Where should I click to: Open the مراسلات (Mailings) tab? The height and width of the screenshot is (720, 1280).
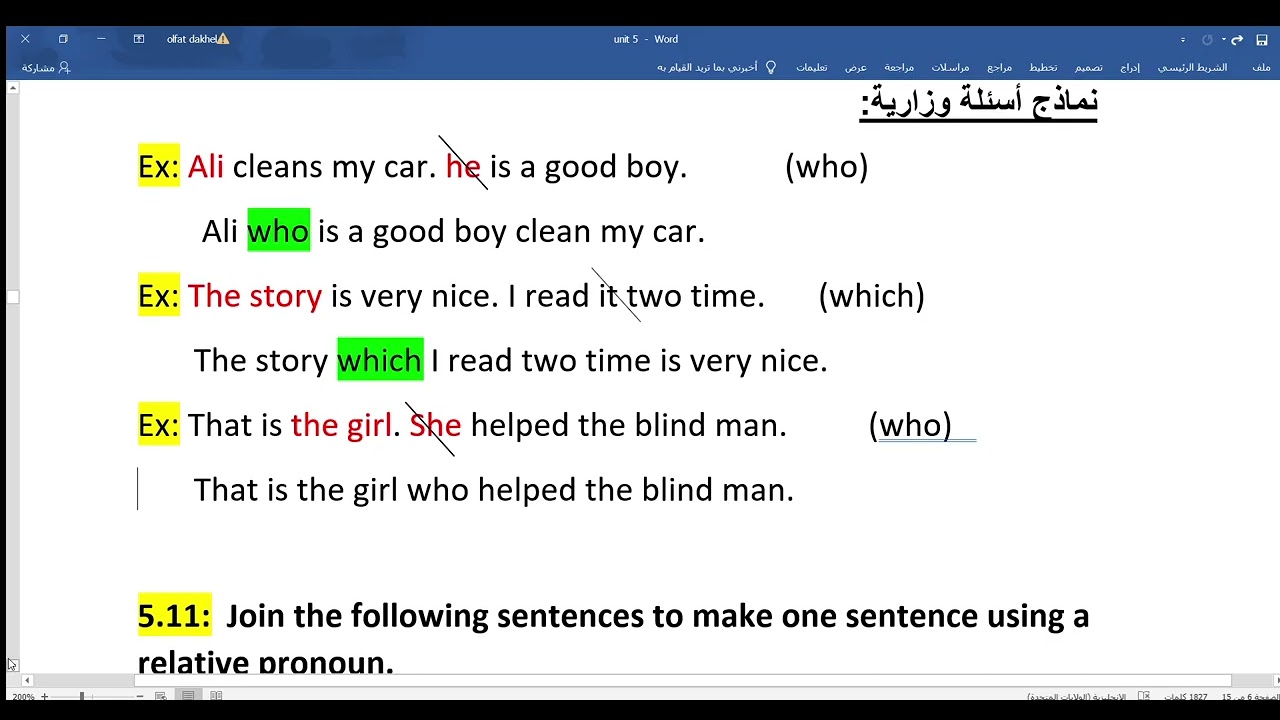click(950, 67)
